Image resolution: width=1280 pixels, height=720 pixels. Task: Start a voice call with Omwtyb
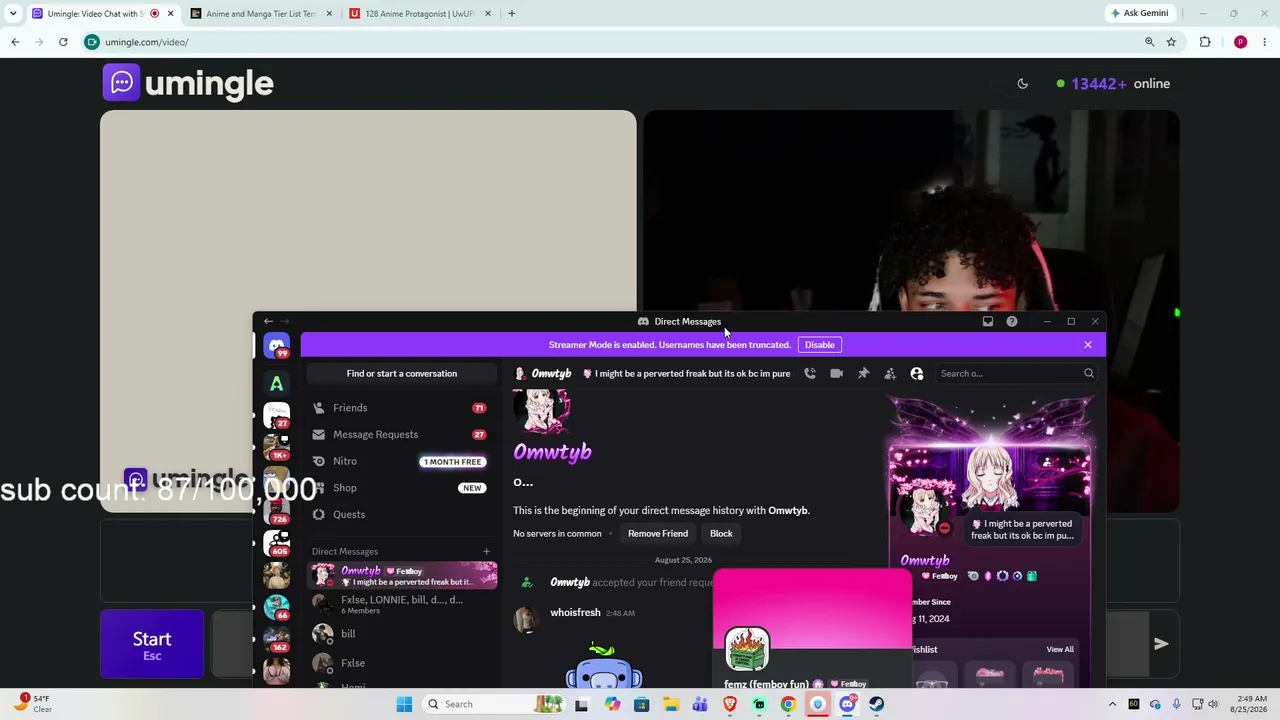810,373
